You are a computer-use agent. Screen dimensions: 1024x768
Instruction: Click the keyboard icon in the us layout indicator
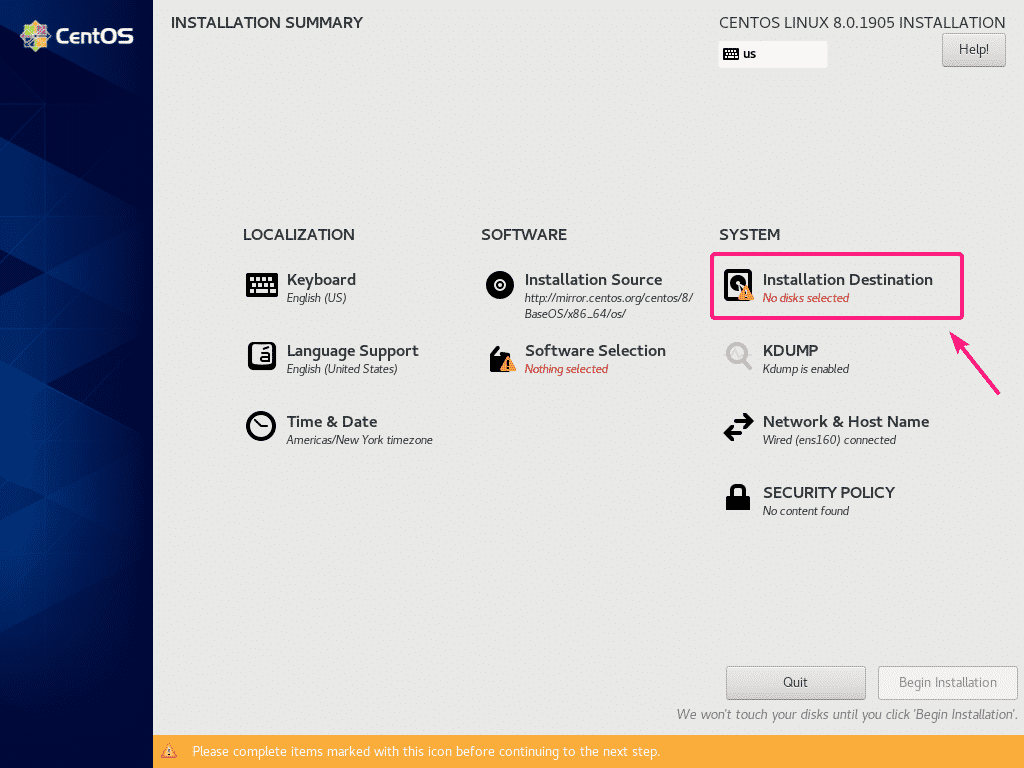731,54
